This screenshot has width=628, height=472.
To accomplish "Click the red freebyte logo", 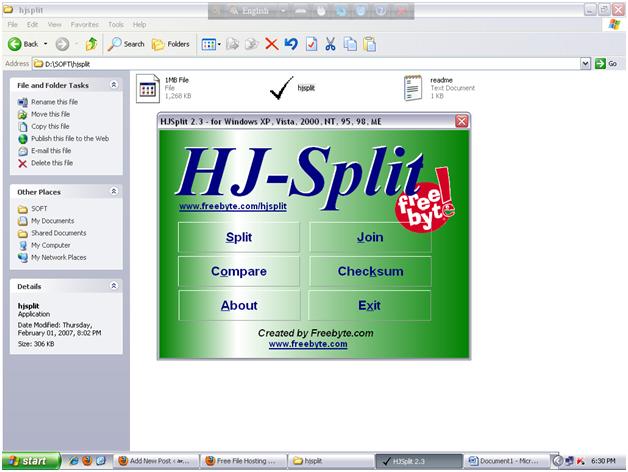I will (425, 202).
